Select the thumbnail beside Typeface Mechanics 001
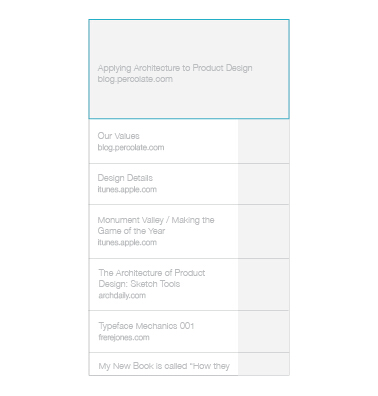Screen dimensions: 378x396 tap(263, 332)
